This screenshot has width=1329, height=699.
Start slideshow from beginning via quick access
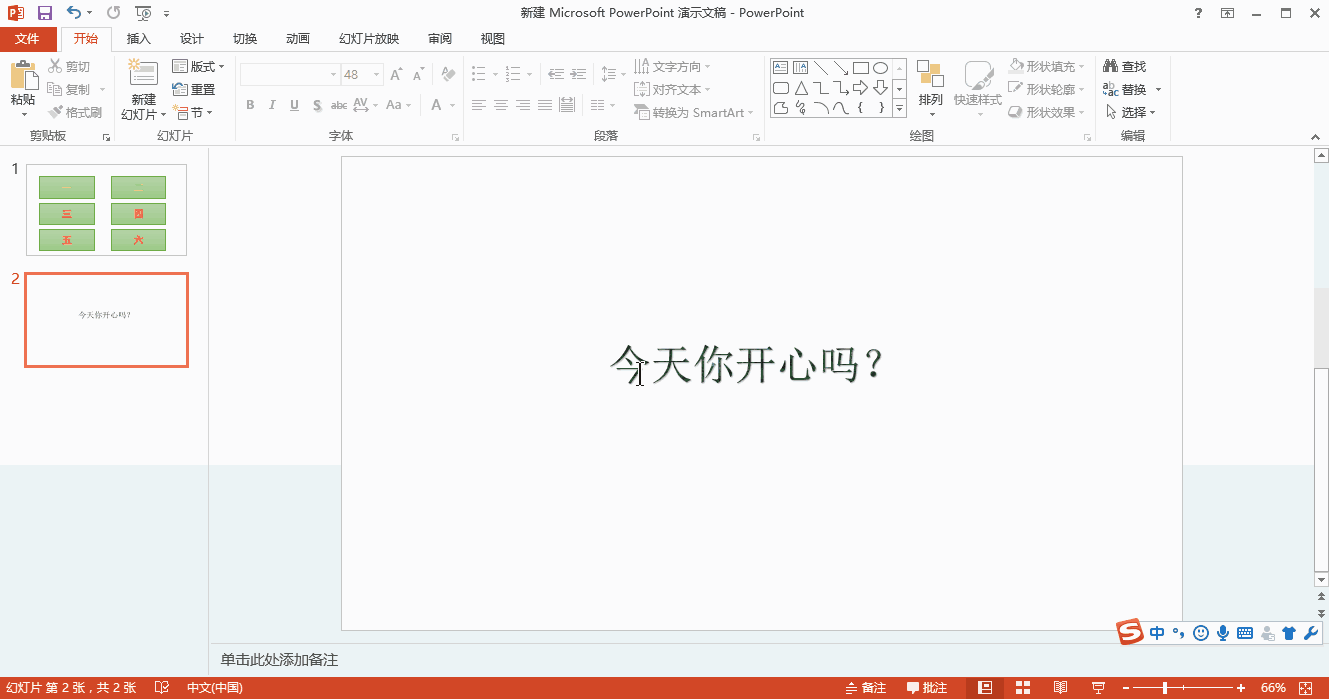144,13
